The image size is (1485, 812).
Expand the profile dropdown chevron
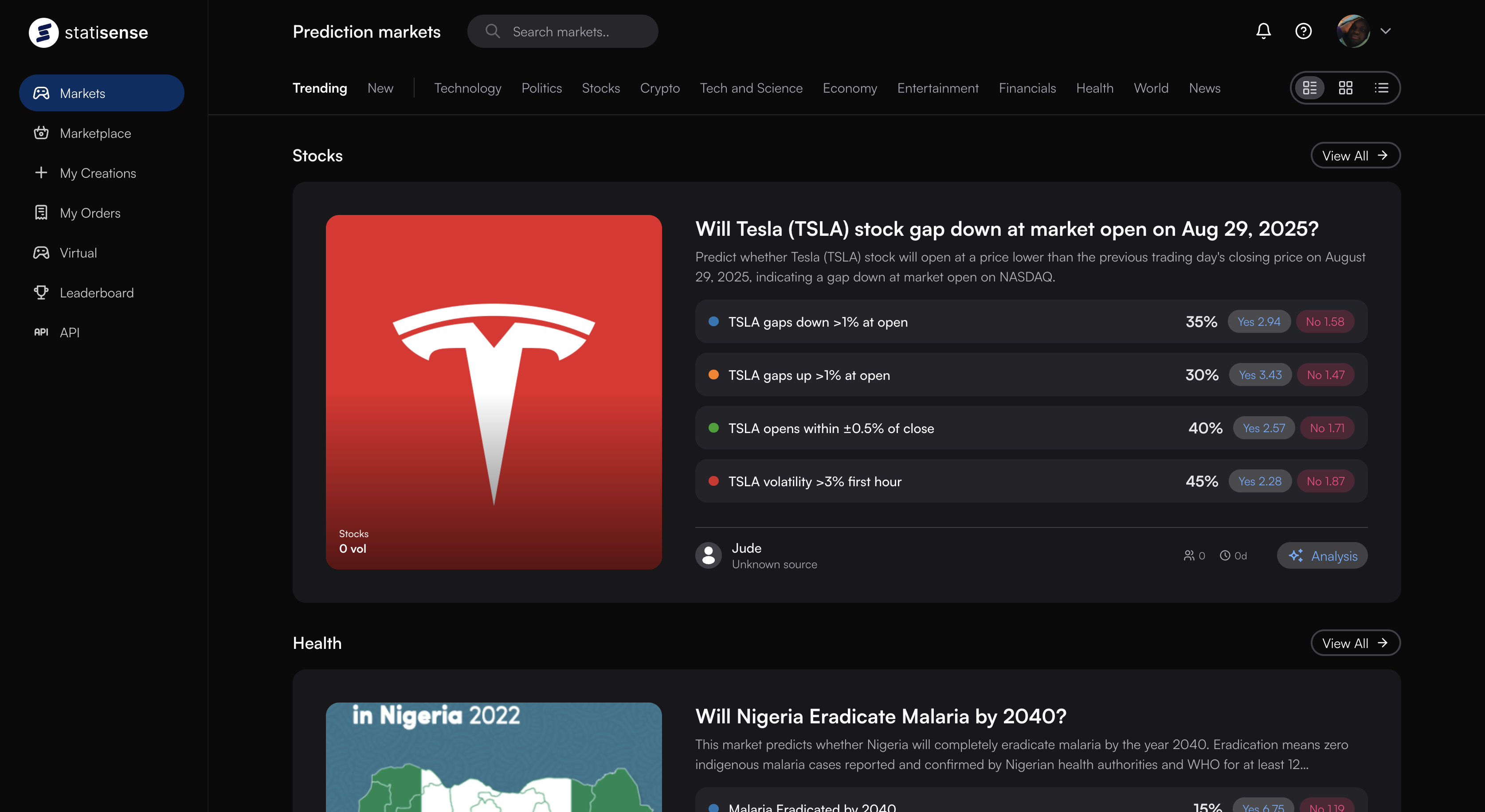coord(1386,31)
